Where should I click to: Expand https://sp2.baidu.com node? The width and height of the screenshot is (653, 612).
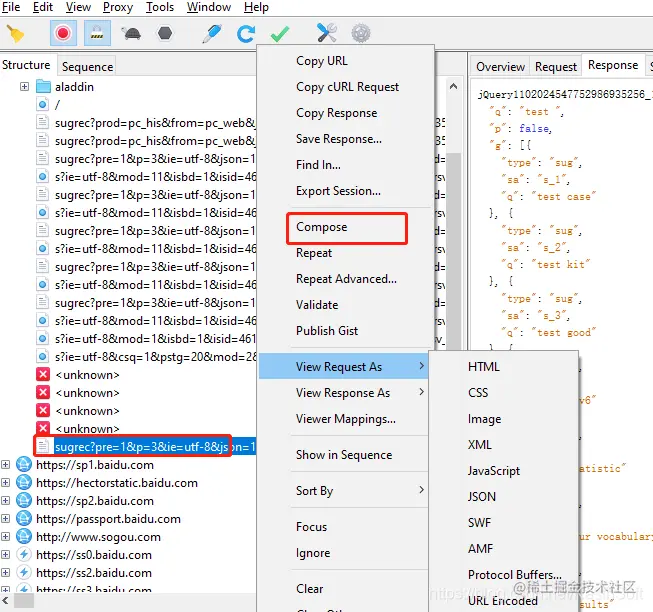5,500
